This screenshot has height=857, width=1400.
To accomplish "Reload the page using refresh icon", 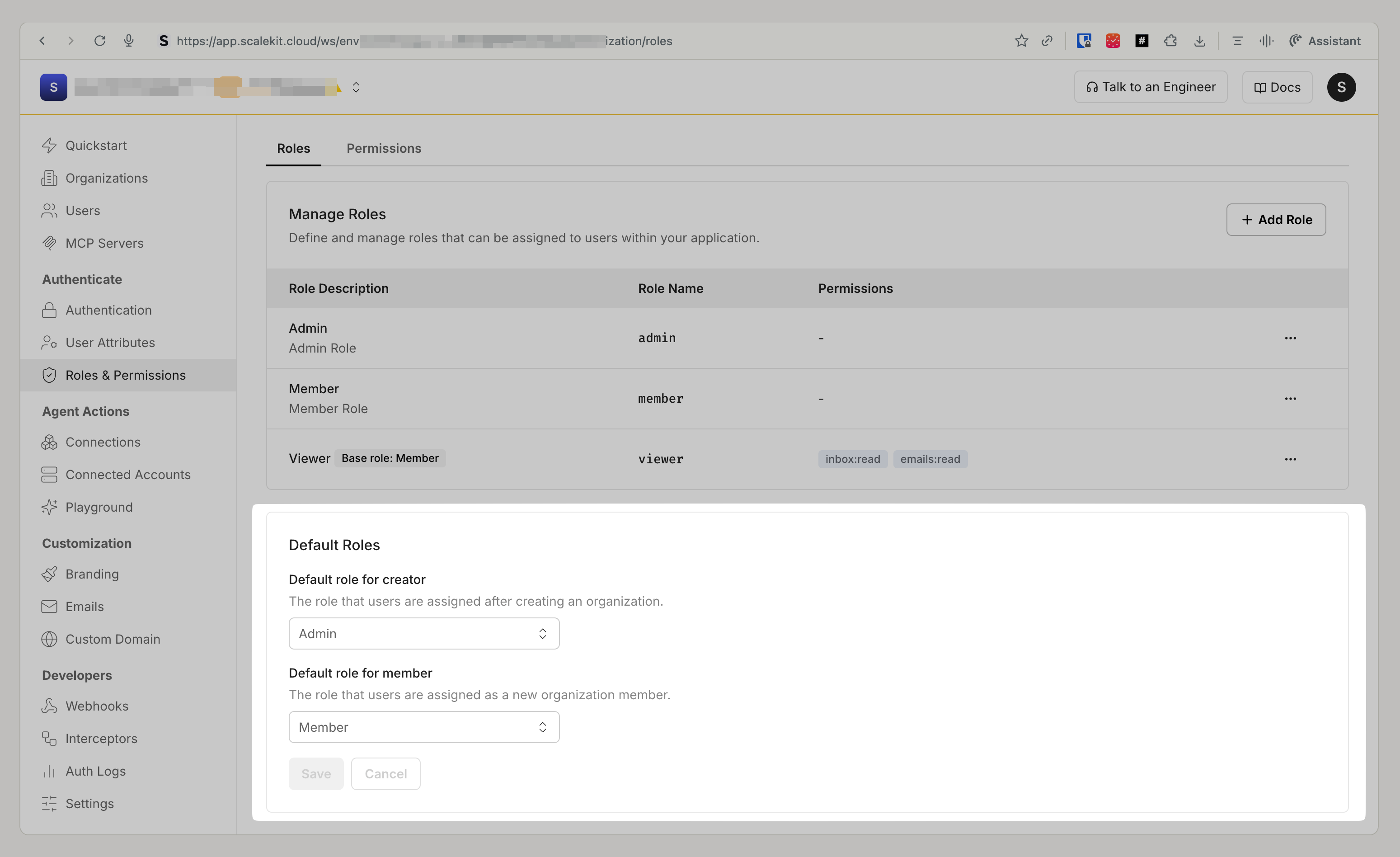I will tap(100, 41).
